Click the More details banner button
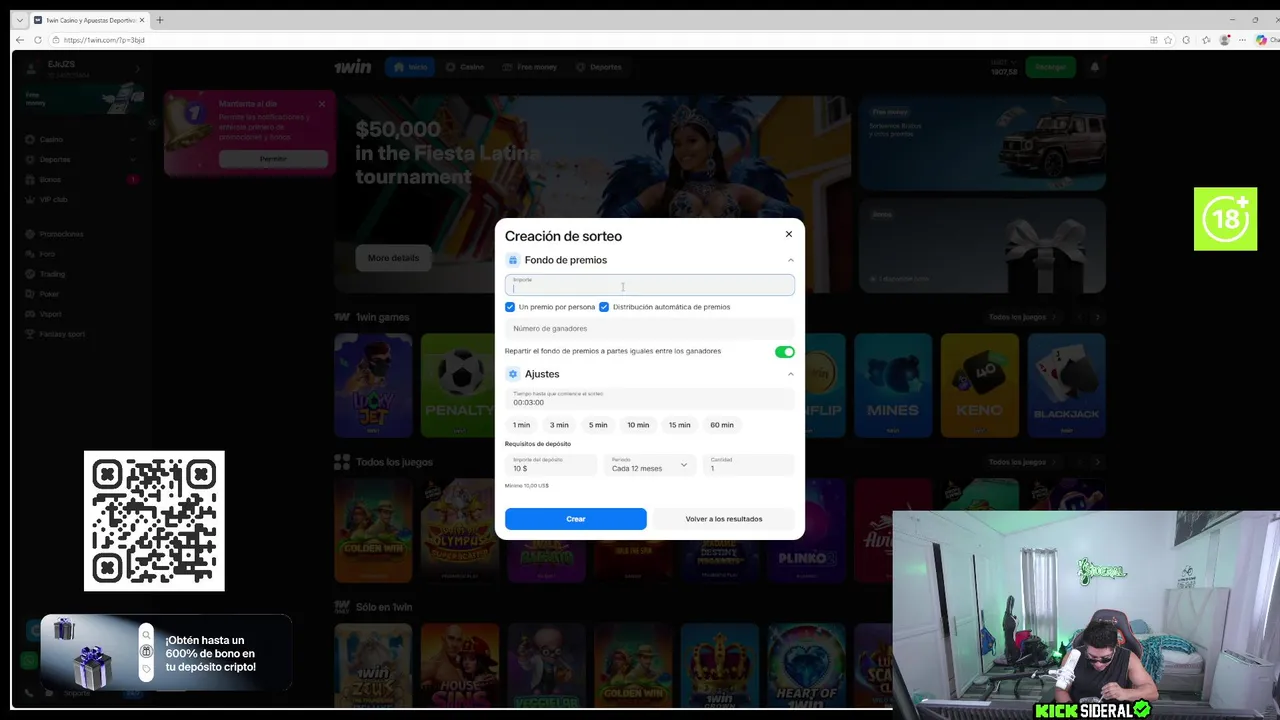1280x720 pixels. click(393, 258)
